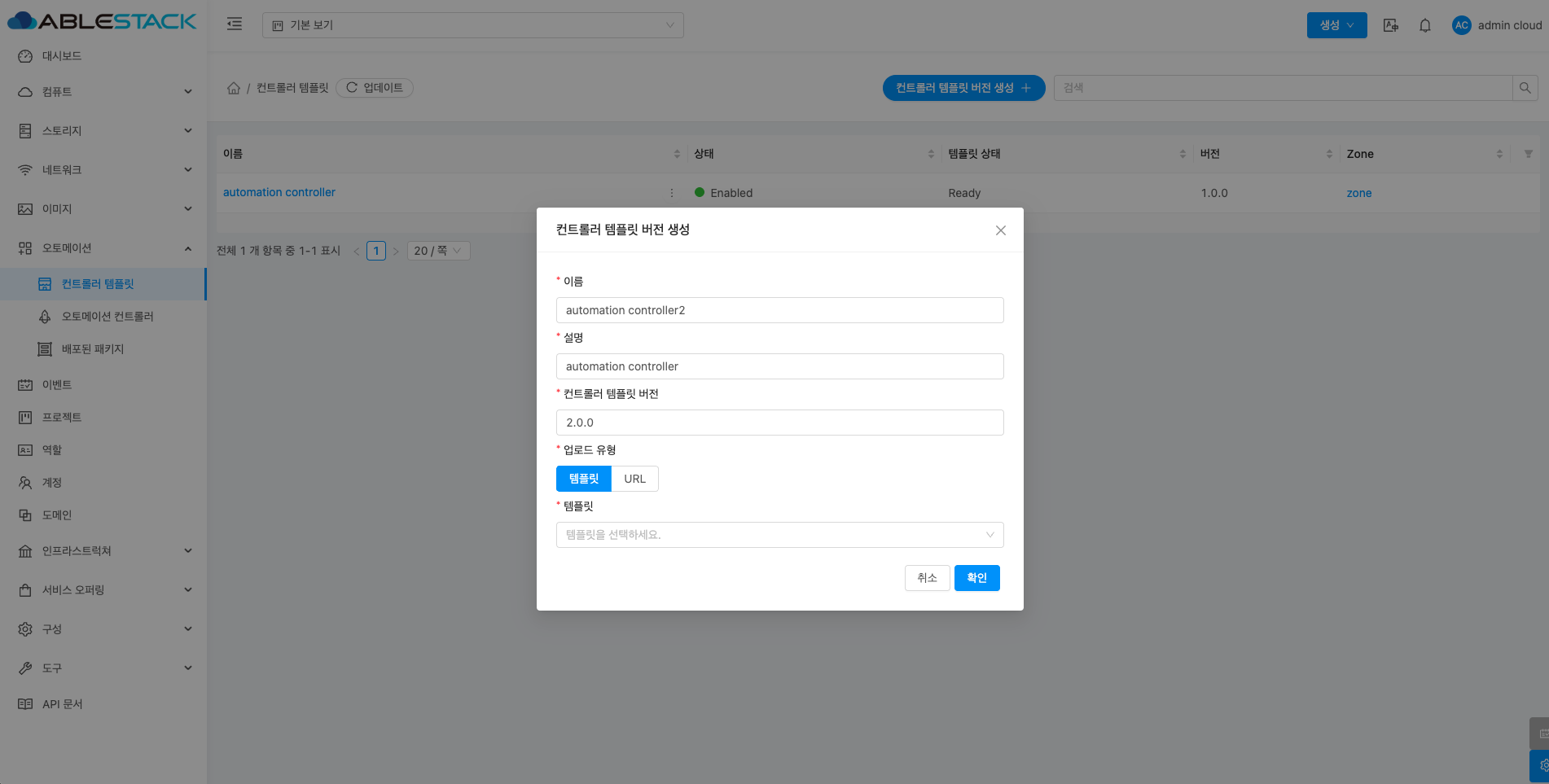Click the API docs book icon
The width and height of the screenshot is (1549, 784).
click(25, 704)
